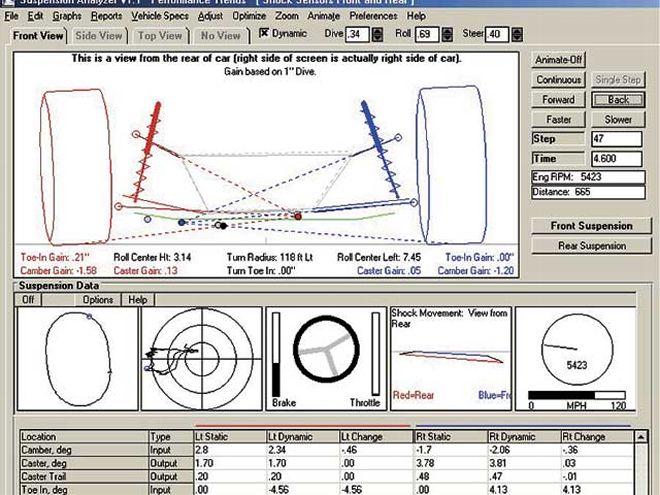The width and height of the screenshot is (660, 495).
Task: Click the Distance readout
Action: (588, 192)
